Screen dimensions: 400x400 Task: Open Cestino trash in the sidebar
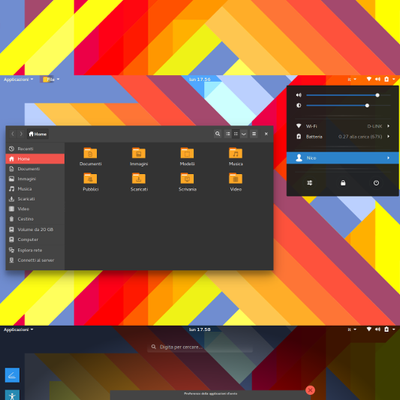(35, 219)
